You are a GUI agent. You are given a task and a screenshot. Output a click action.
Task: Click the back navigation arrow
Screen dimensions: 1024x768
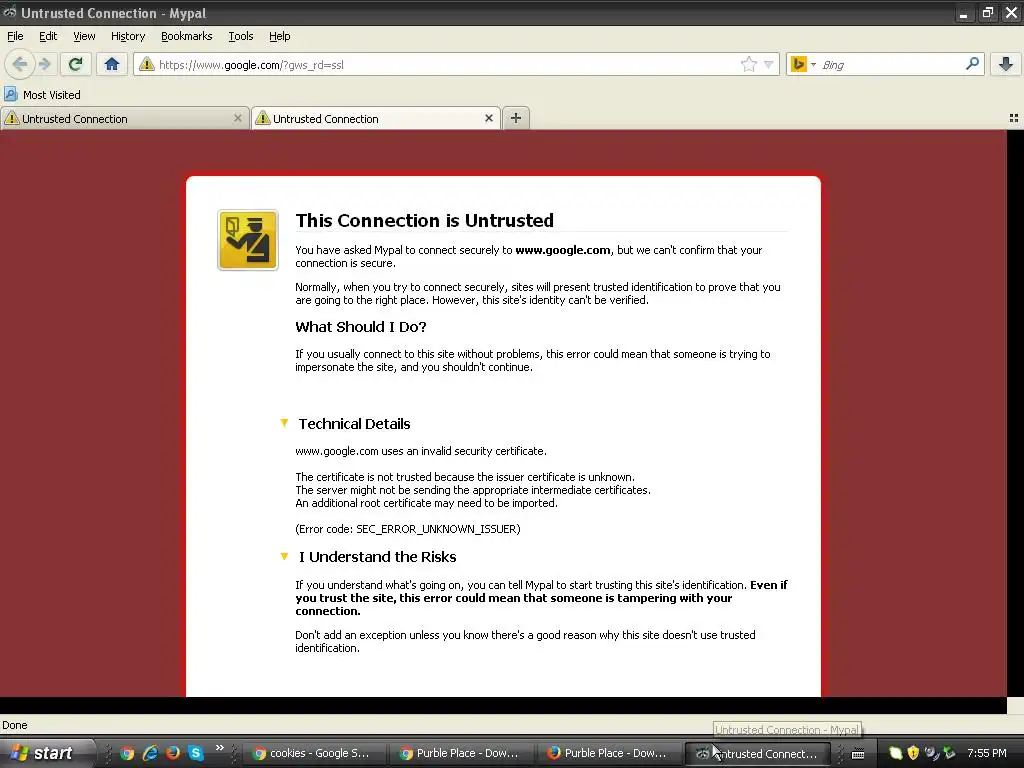(x=20, y=64)
